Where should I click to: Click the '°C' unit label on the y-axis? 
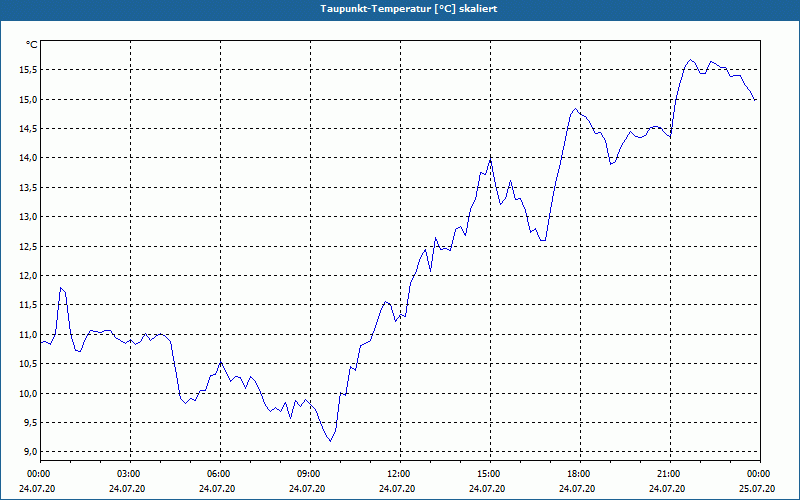[32, 45]
